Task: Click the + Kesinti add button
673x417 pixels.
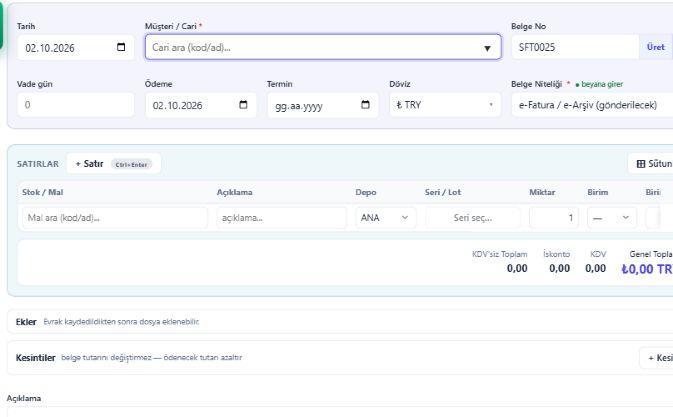Action: (656, 358)
